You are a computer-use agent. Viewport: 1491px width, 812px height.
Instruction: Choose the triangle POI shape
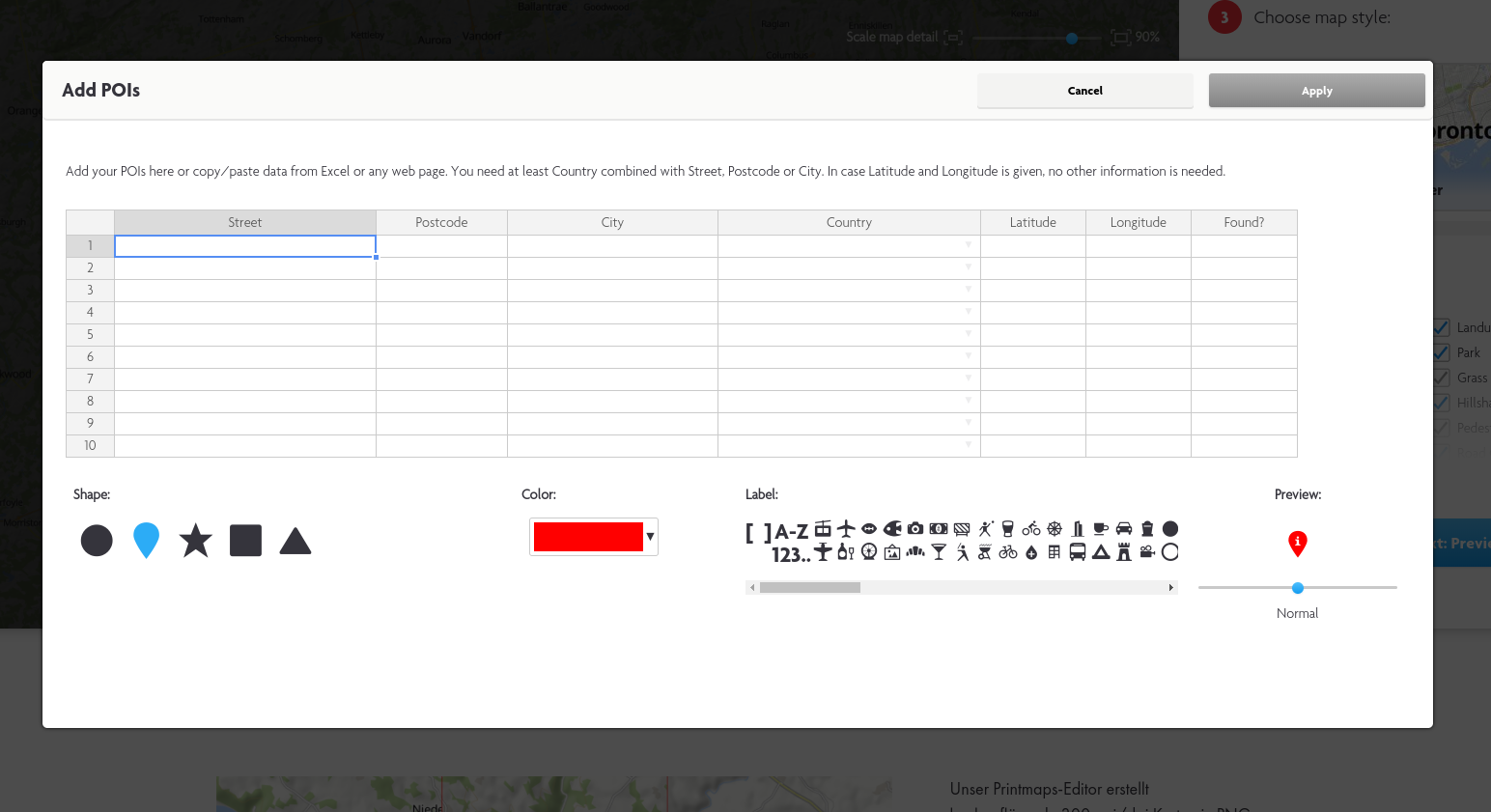click(295, 542)
